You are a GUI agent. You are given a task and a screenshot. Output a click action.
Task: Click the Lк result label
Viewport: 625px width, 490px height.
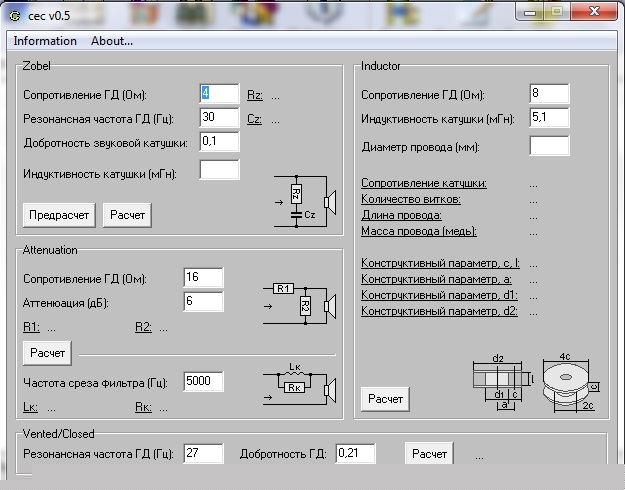[30, 407]
